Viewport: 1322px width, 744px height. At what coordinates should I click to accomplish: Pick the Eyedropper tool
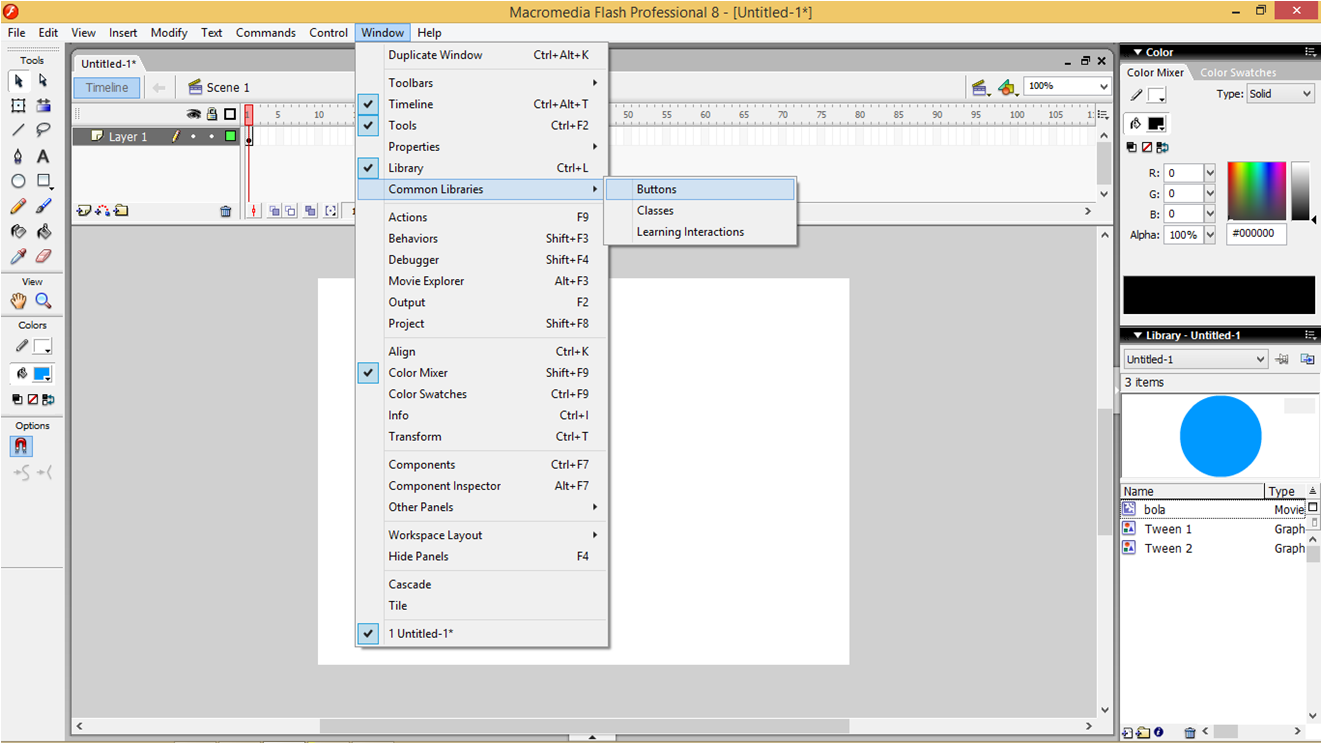pyautogui.click(x=18, y=256)
